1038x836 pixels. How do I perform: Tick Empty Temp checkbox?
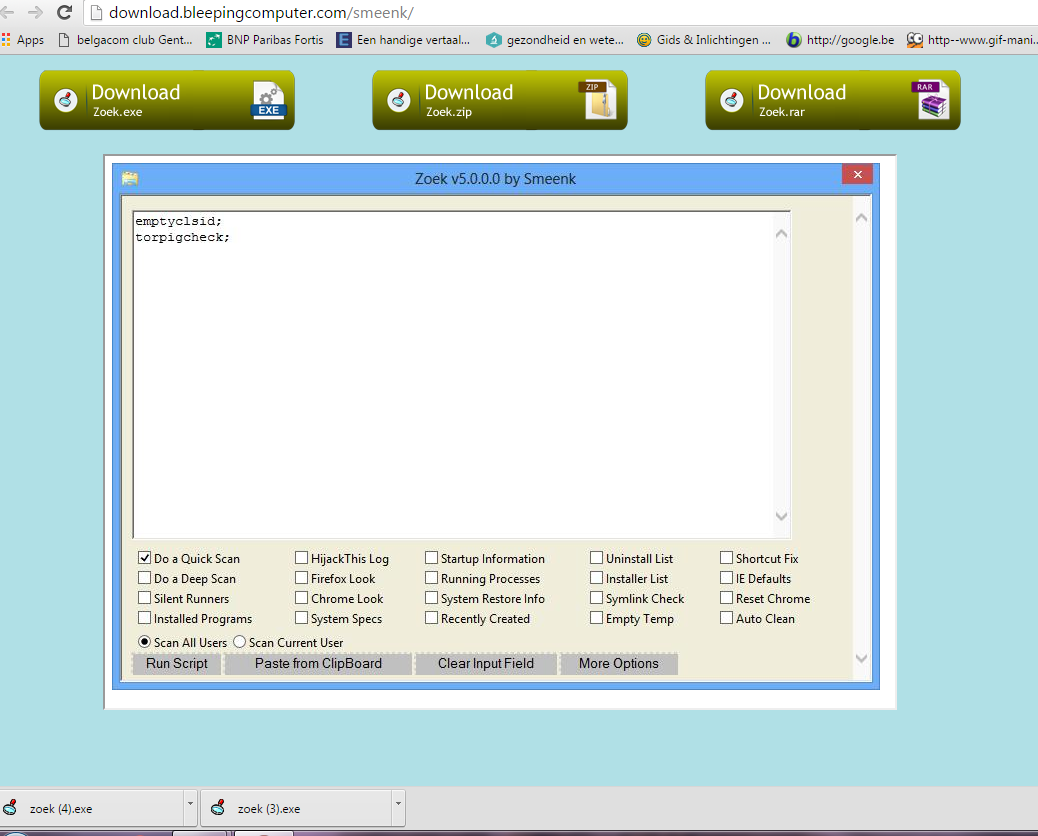pyautogui.click(x=596, y=618)
